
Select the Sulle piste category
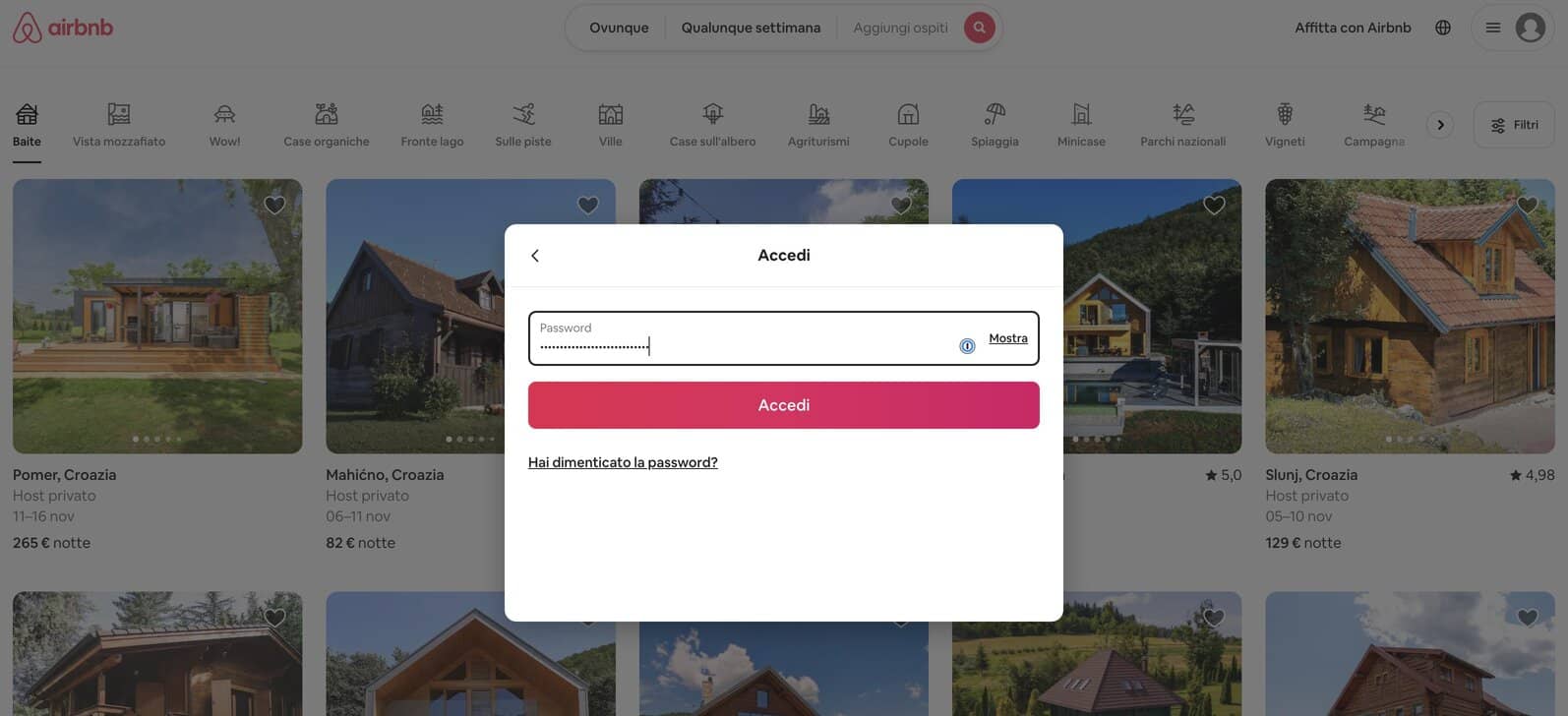[x=523, y=125]
